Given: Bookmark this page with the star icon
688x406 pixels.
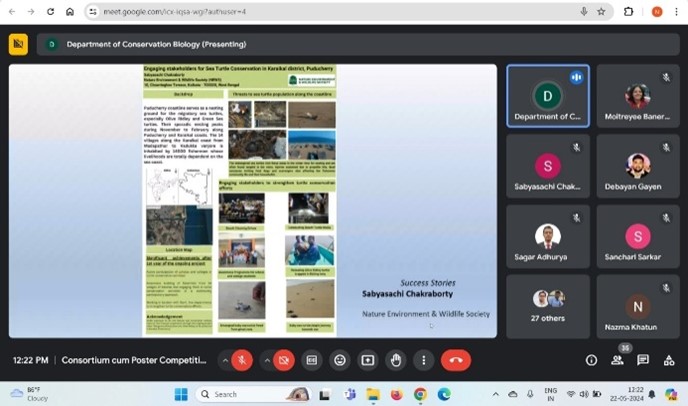Looking at the screenshot, I should [x=601, y=12].
